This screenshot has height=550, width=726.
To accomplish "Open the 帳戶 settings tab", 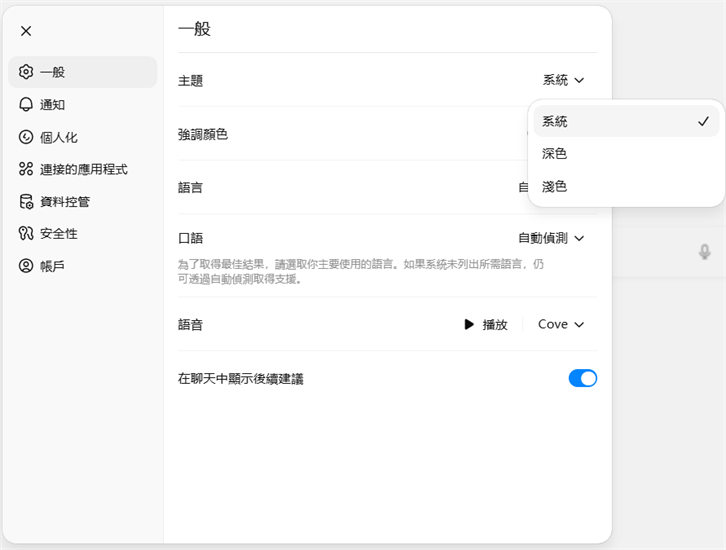I will pyautogui.click(x=83, y=266).
